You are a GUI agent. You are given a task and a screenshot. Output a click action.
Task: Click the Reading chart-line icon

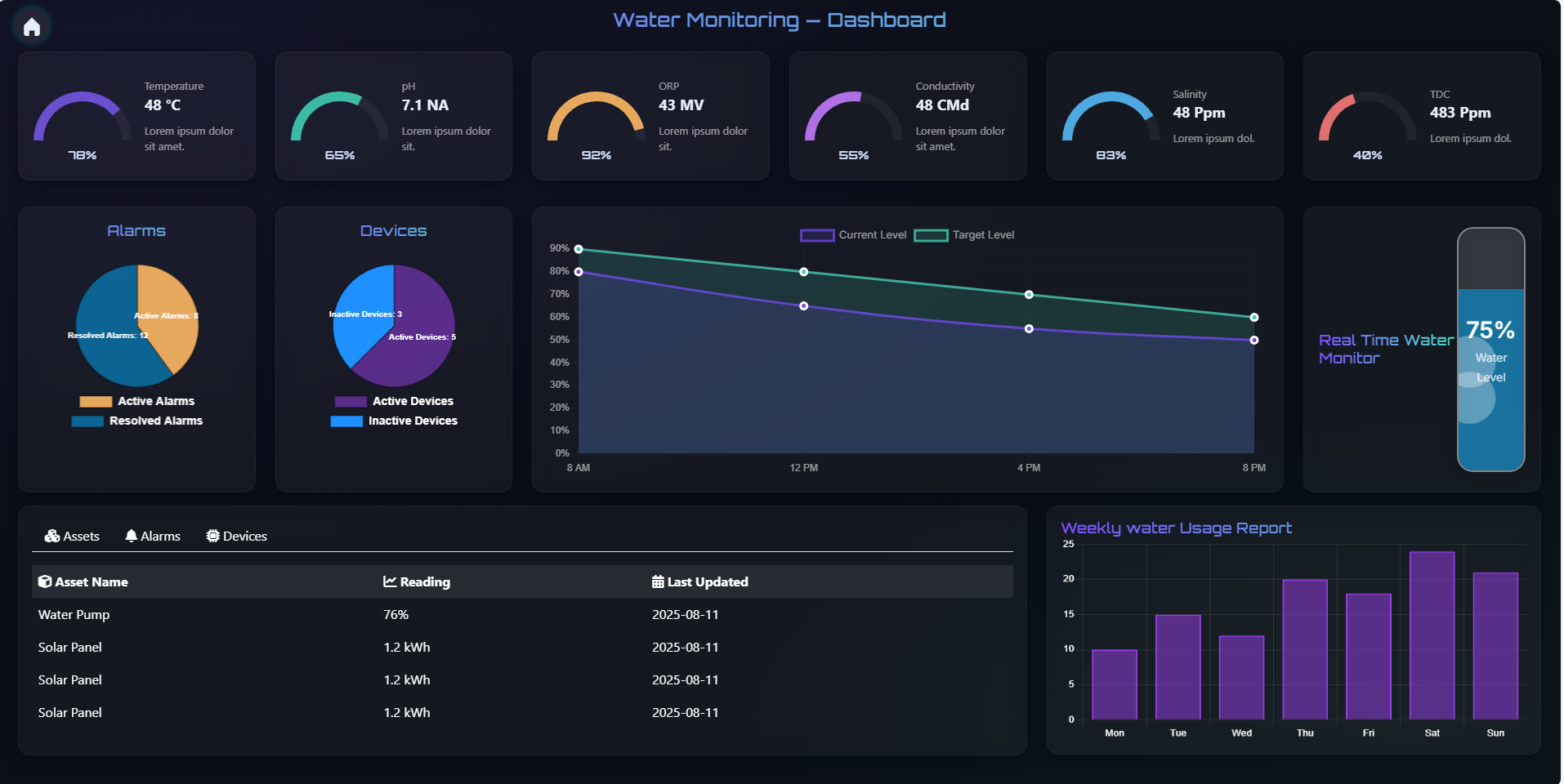pos(390,581)
